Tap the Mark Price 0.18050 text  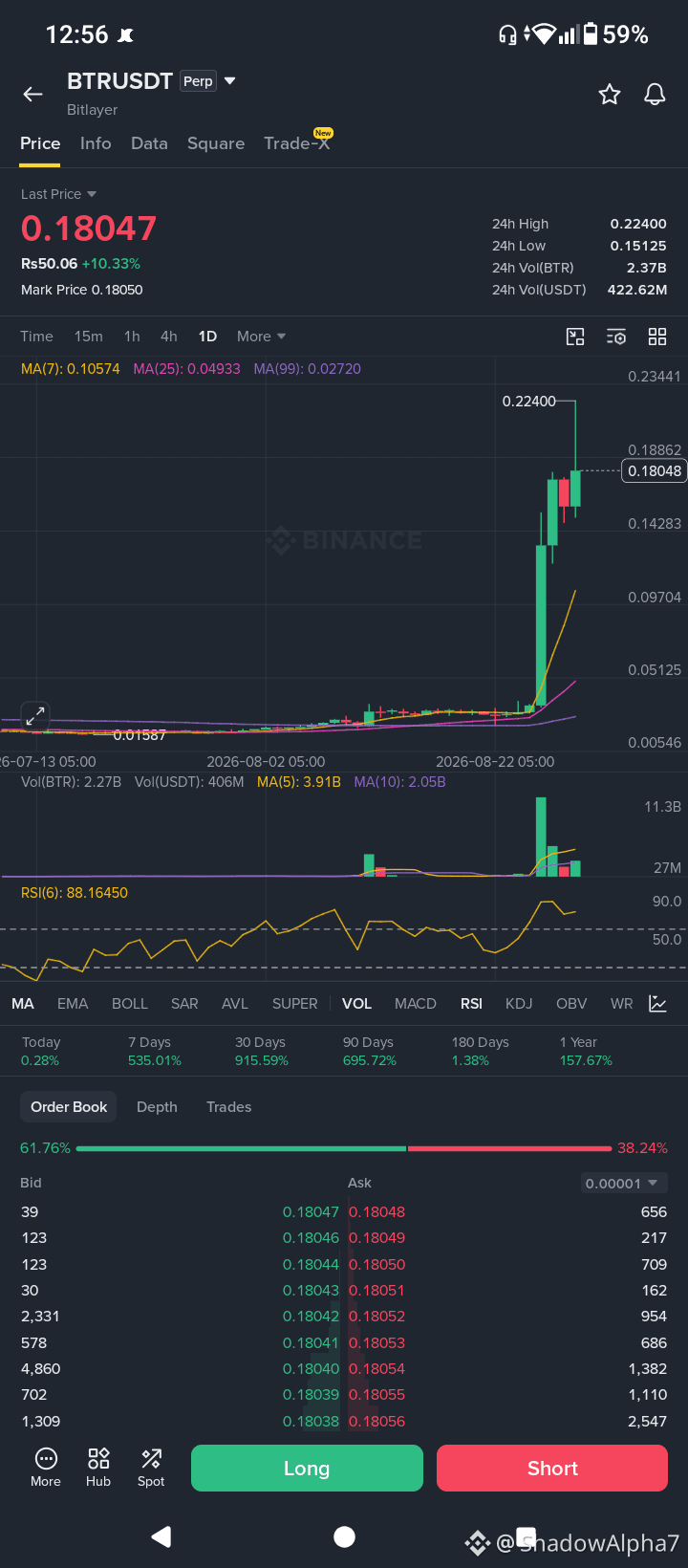[x=82, y=290]
